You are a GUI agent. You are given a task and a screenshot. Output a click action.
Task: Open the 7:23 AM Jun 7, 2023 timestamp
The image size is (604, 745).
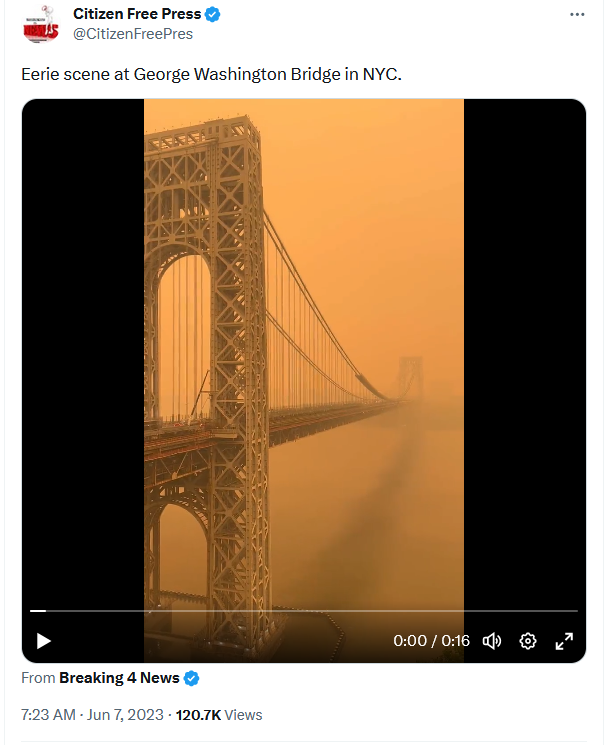92,715
